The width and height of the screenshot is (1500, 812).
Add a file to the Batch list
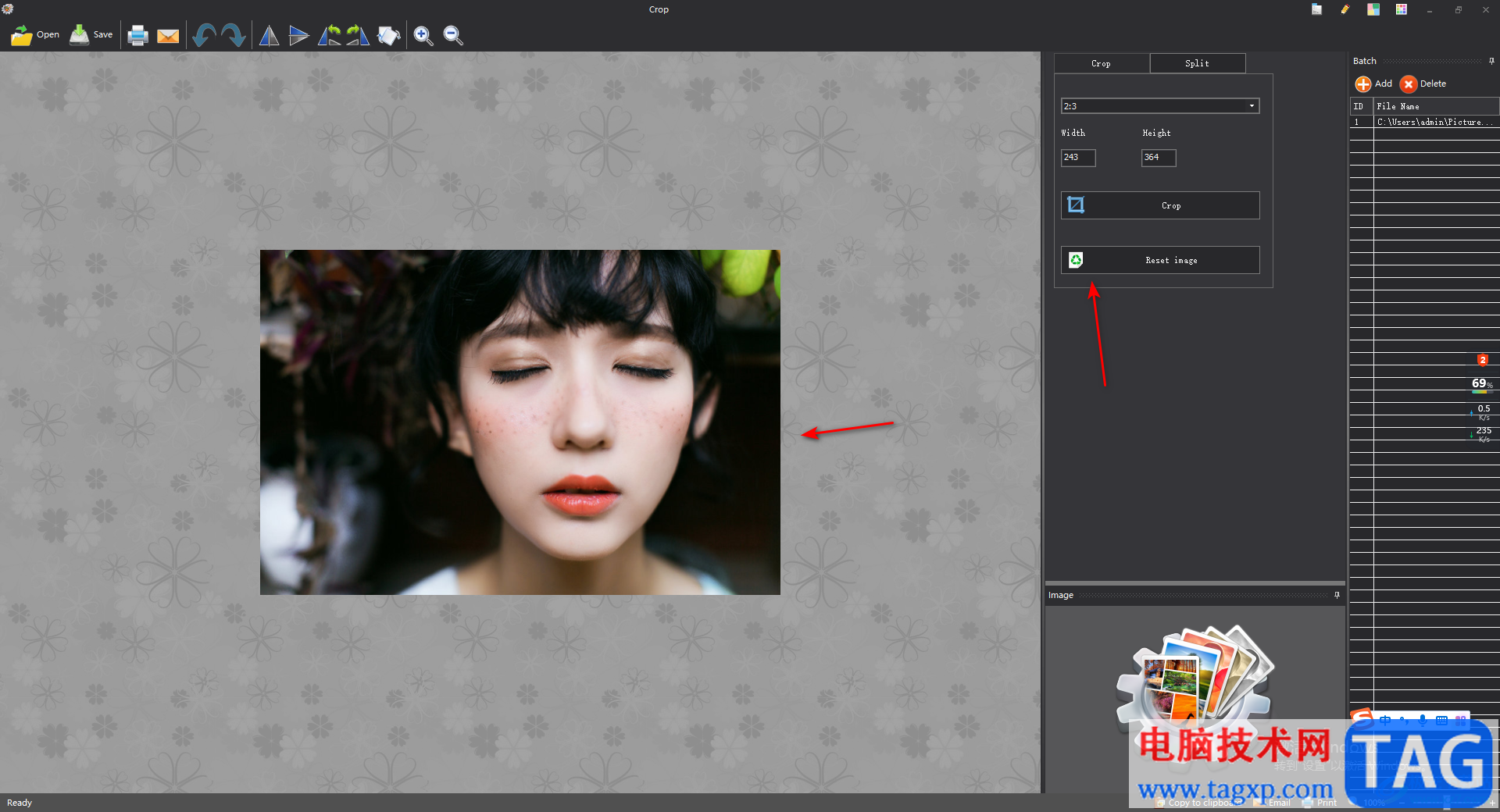pos(1373,84)
